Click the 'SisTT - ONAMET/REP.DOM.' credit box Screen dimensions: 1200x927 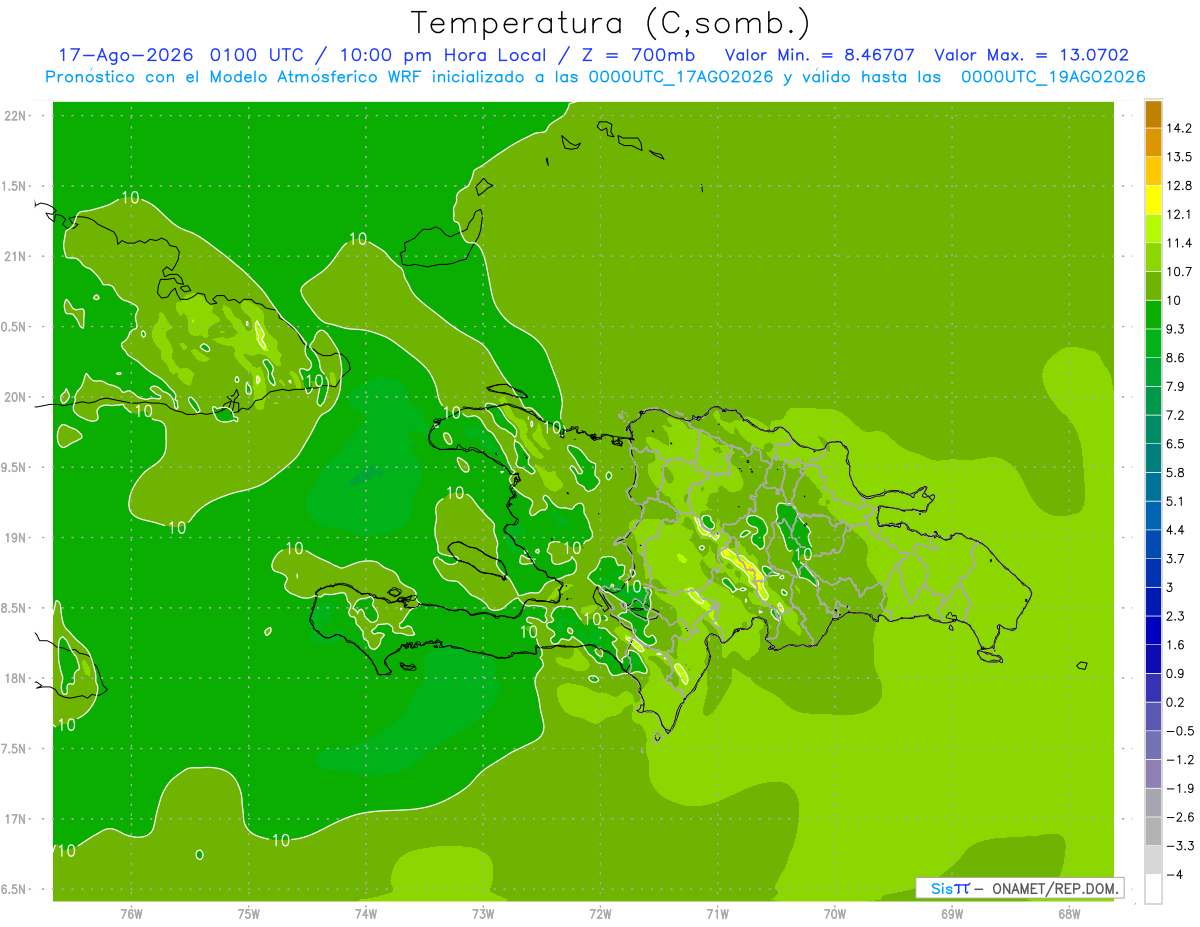[1020, 888]
